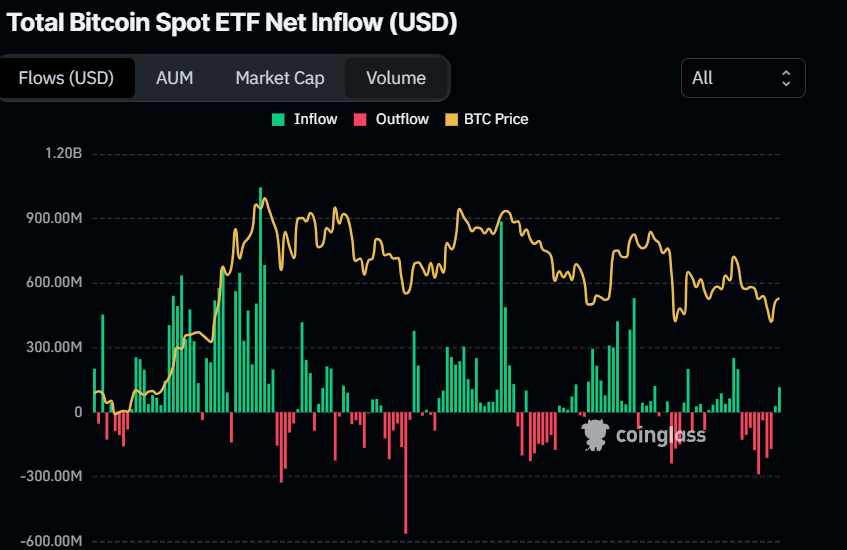Toggle the Inflow series label

pos(315,119)
